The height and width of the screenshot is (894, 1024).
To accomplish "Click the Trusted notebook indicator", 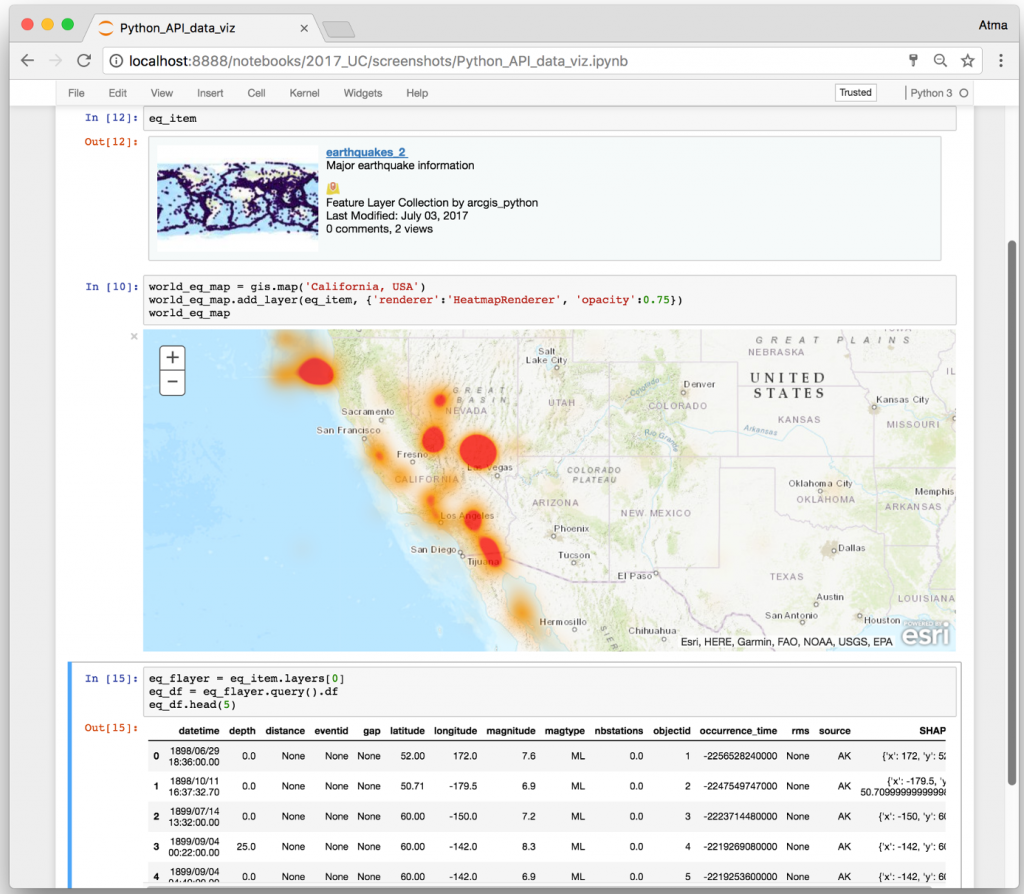I will [x=855, y=92].
